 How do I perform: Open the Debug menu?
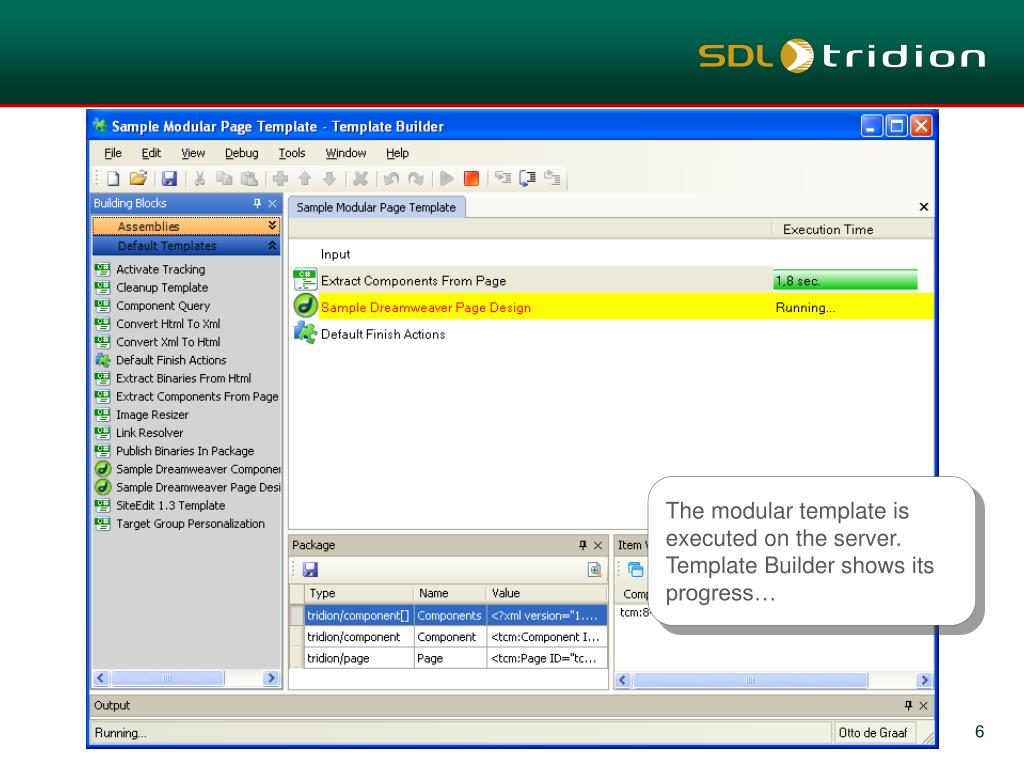tap(242, 153)
